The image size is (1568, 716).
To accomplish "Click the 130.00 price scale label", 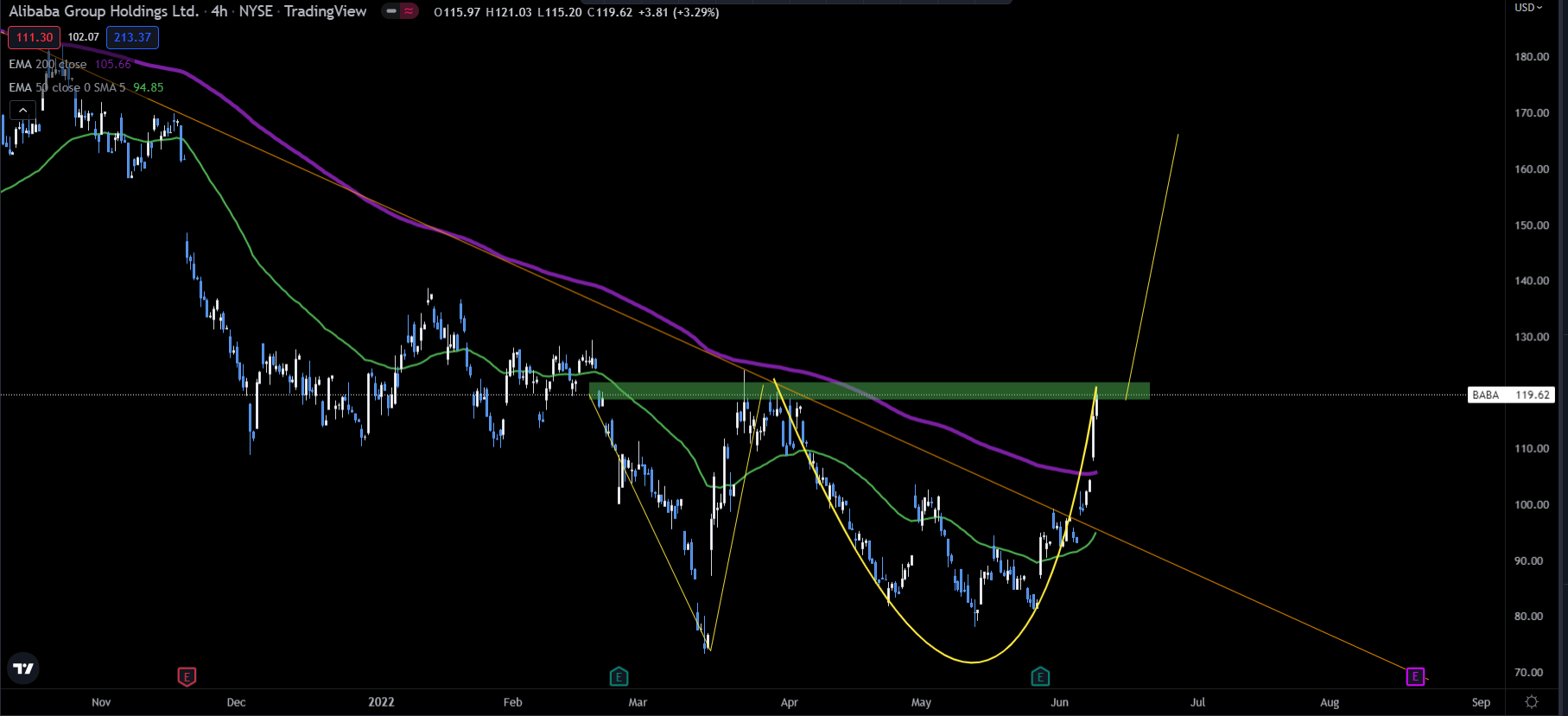I will coord(1533,337).
